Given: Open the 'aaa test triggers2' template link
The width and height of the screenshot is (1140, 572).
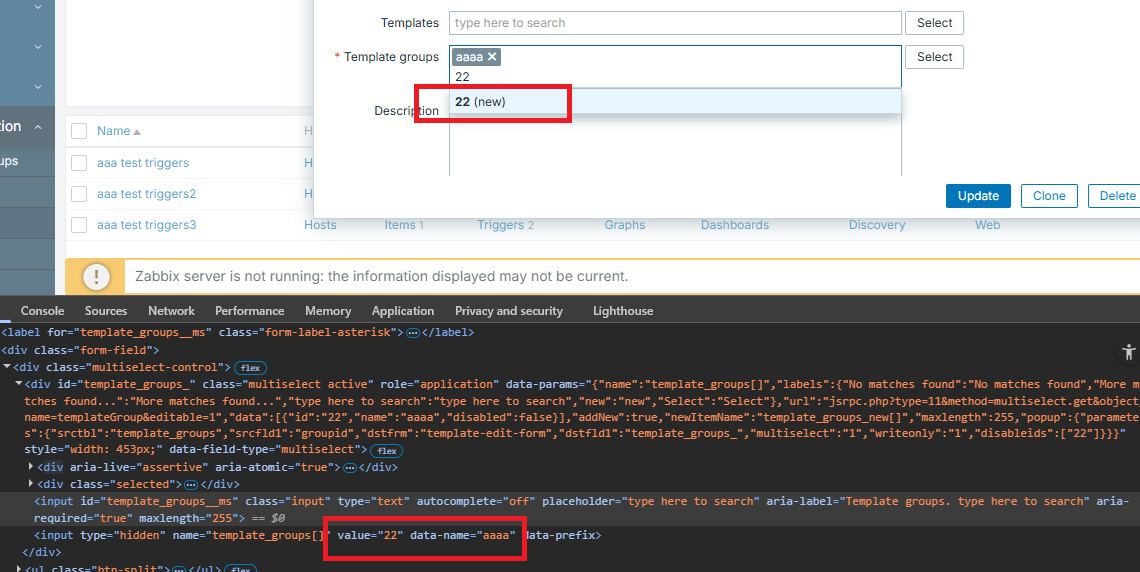Looking at the screenshot, I should 146,194.
